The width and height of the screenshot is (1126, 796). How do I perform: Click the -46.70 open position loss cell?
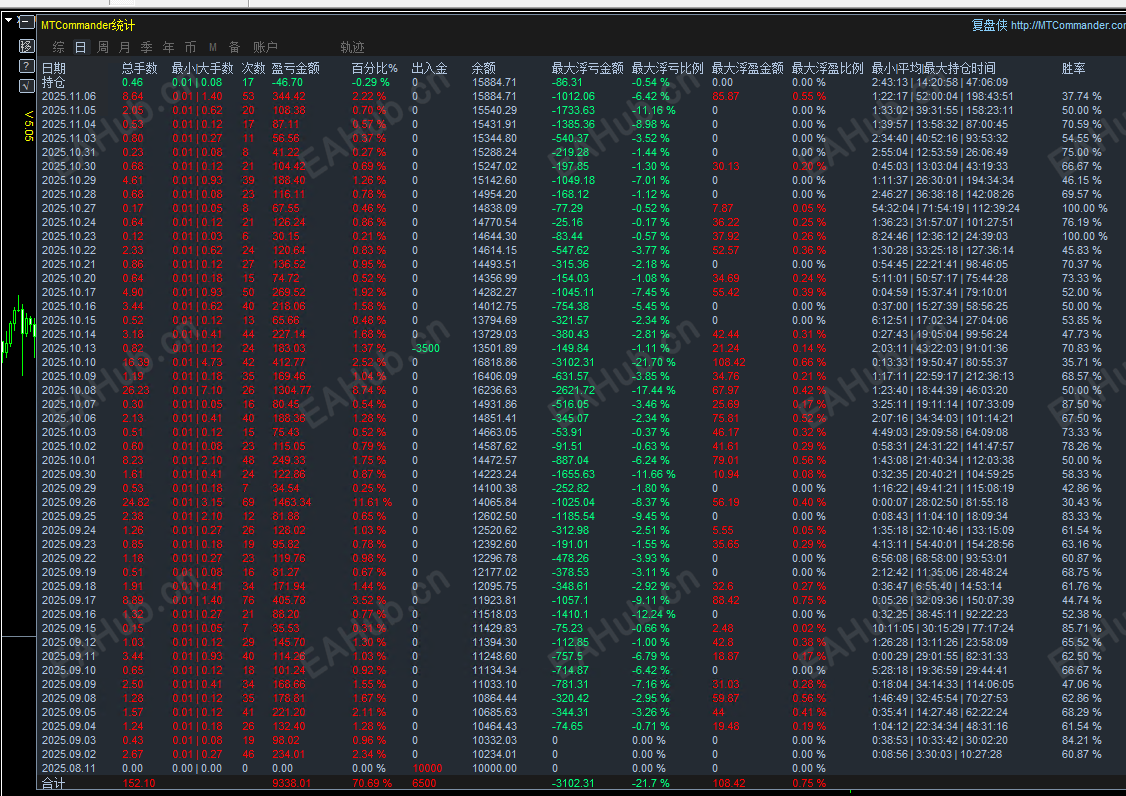[287, 82]
